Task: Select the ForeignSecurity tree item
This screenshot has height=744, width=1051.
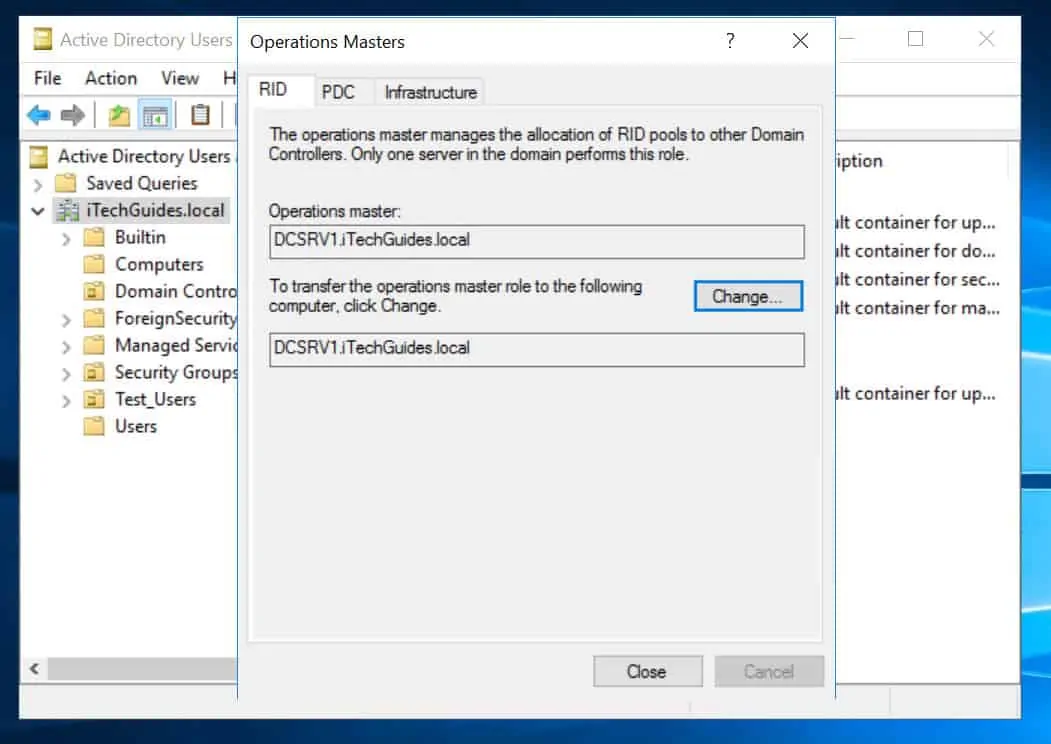Action: pyautogui.click(x=176, y=318)
